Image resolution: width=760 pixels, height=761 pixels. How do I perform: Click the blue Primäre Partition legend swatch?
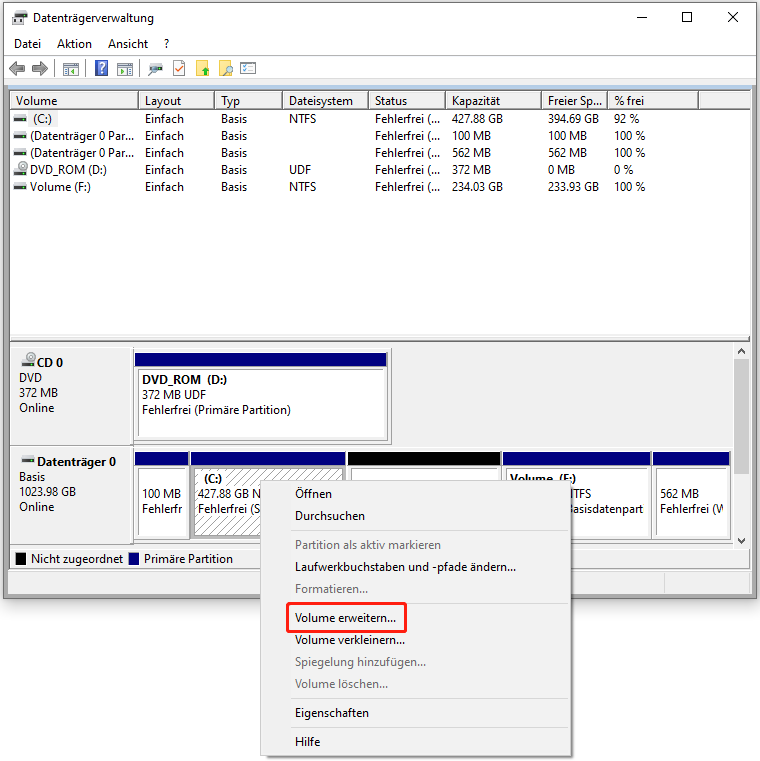[x=134, y=559]
